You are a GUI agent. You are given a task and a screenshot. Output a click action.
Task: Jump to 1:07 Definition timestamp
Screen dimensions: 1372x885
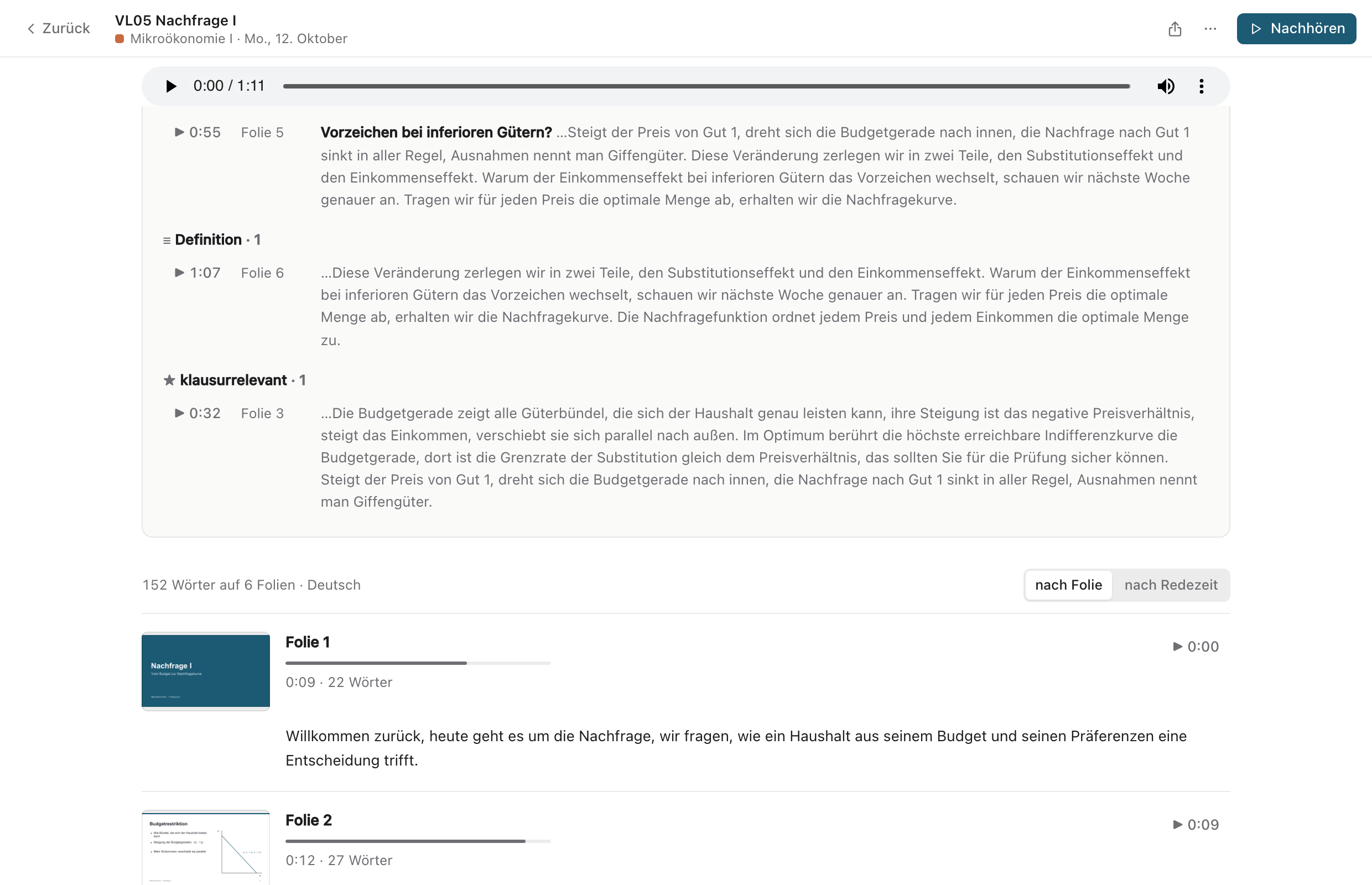pyautogui.click(x=198, y=272)
